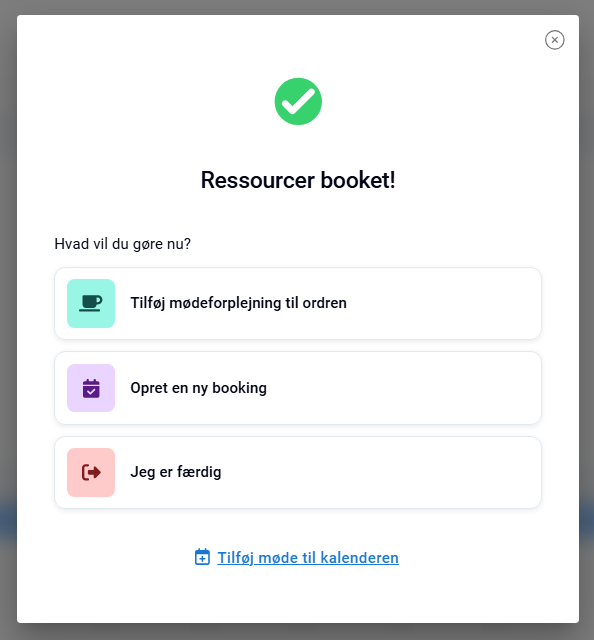Click the mint green tile behind the coffee icon
The width and height of the screenshot is (594, 640).
pos(91,303)
